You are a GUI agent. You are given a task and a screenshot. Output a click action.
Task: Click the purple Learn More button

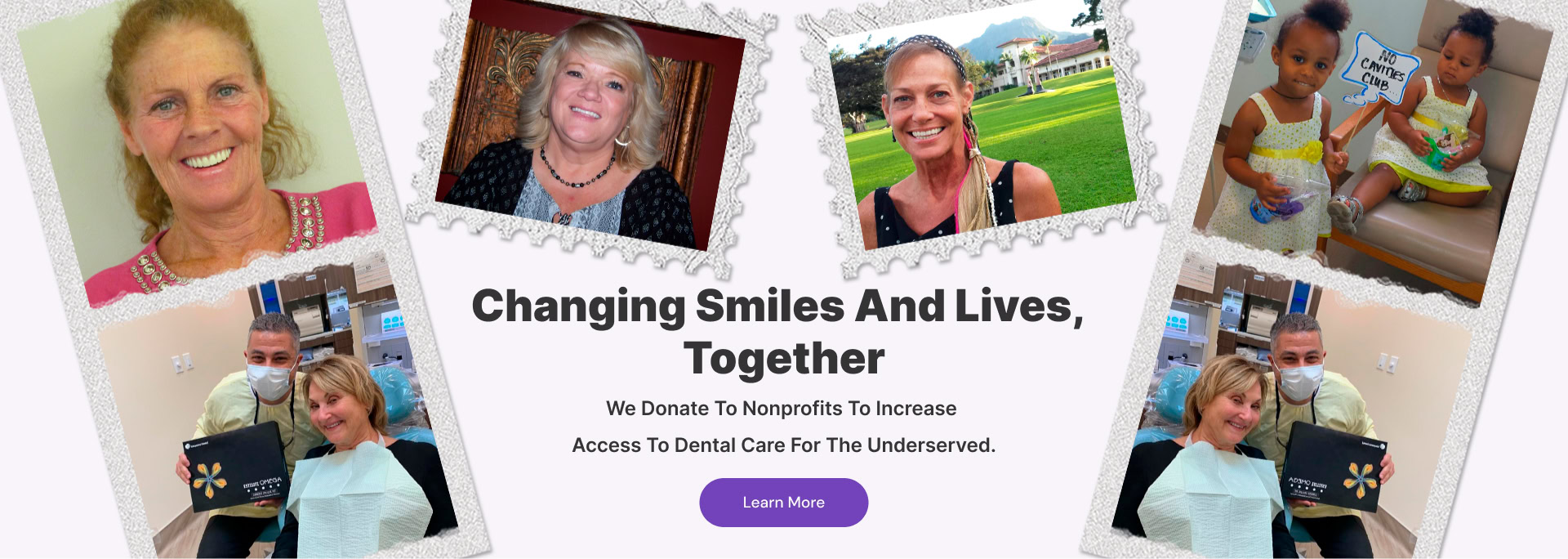tap(783, 503)
